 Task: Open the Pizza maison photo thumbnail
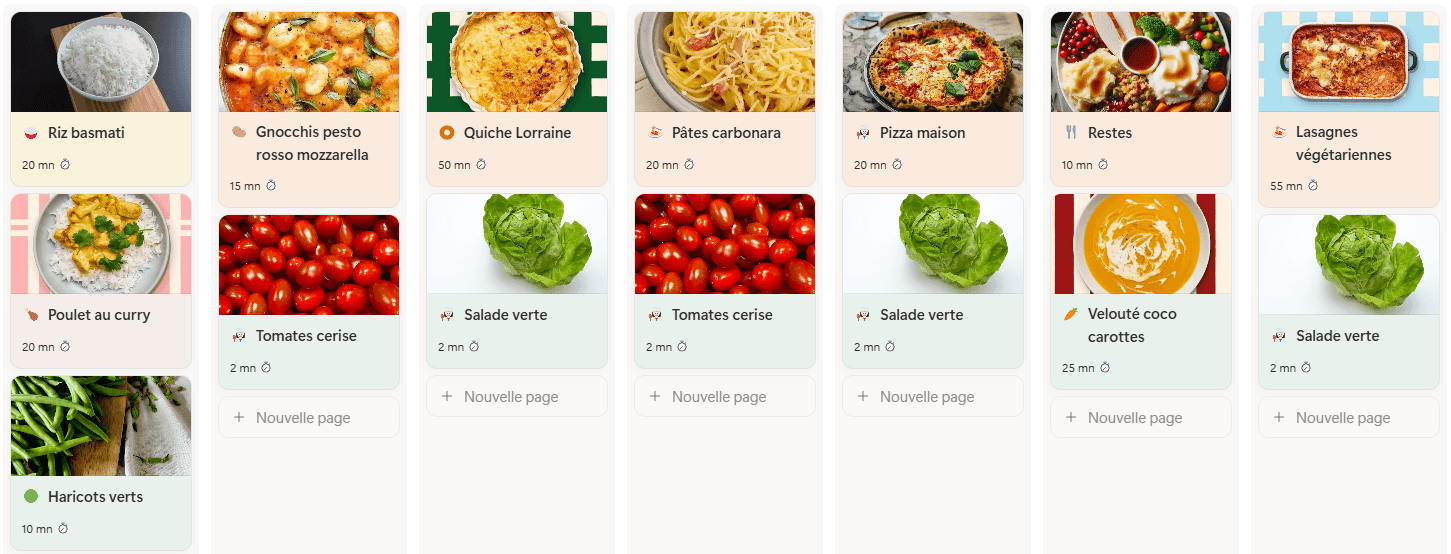pyautogui.click(x=933, y=62)
